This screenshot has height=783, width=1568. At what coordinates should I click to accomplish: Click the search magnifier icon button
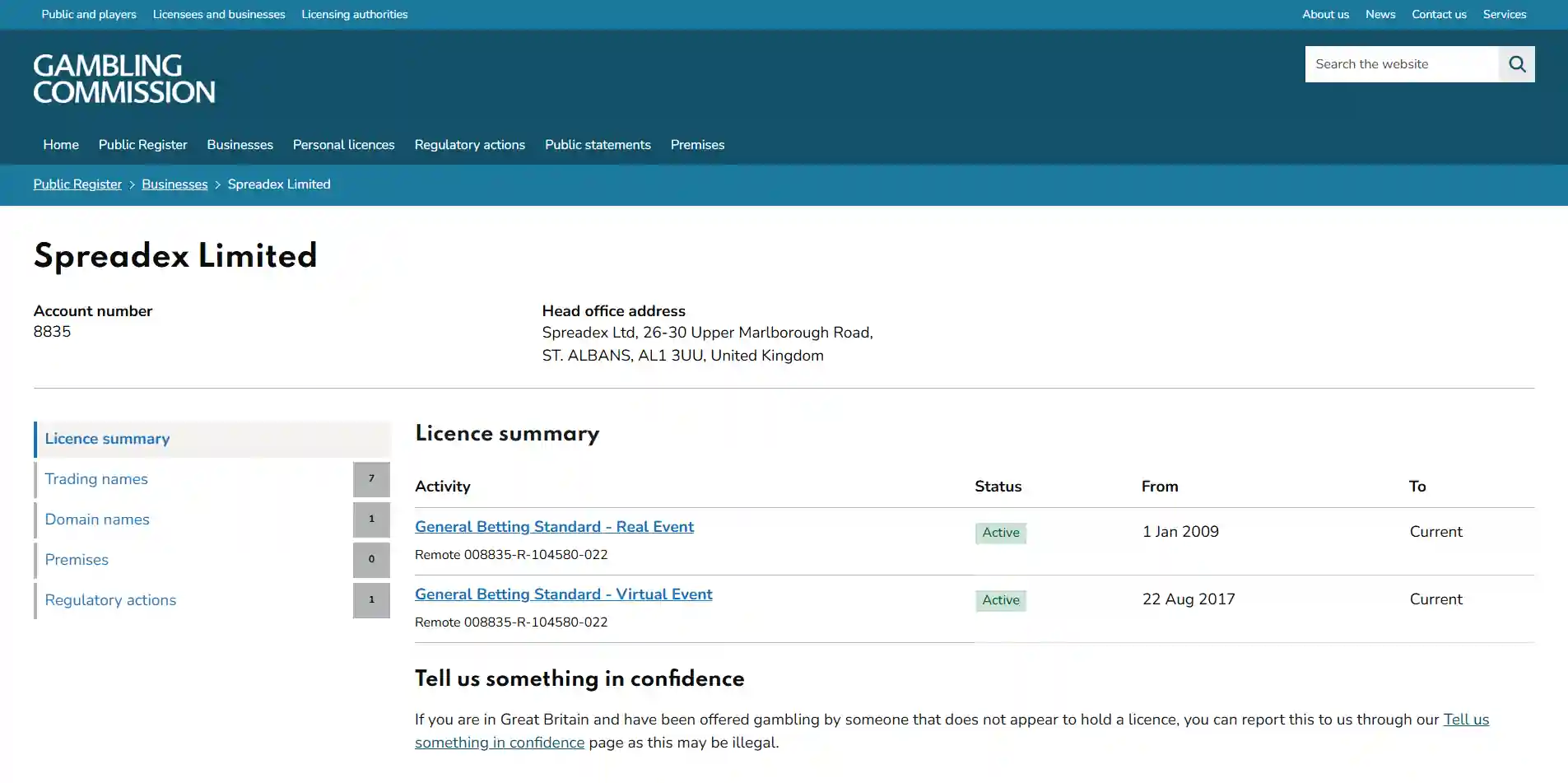[1517, 64]
